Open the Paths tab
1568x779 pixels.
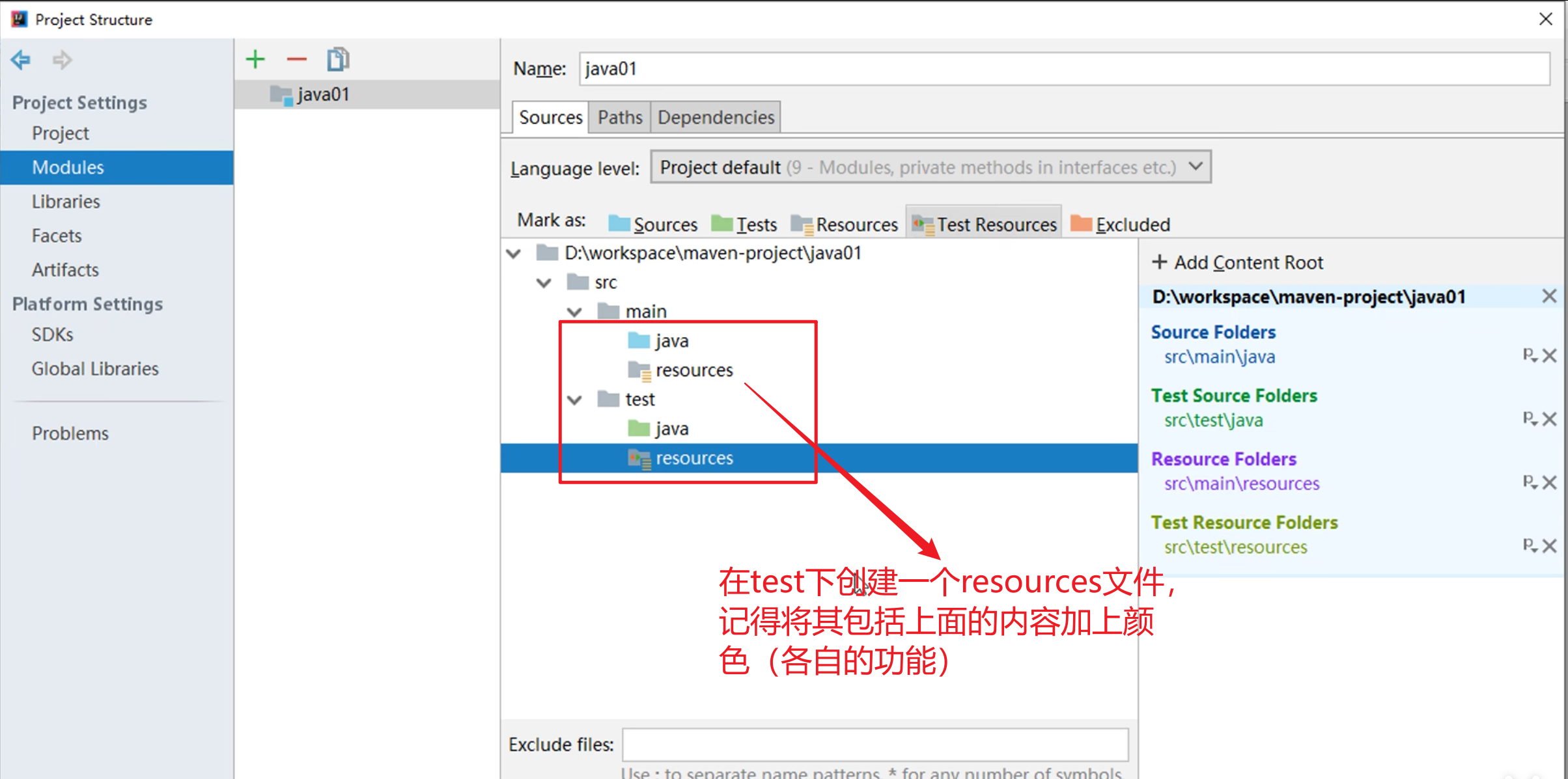[x=619, y=117]
